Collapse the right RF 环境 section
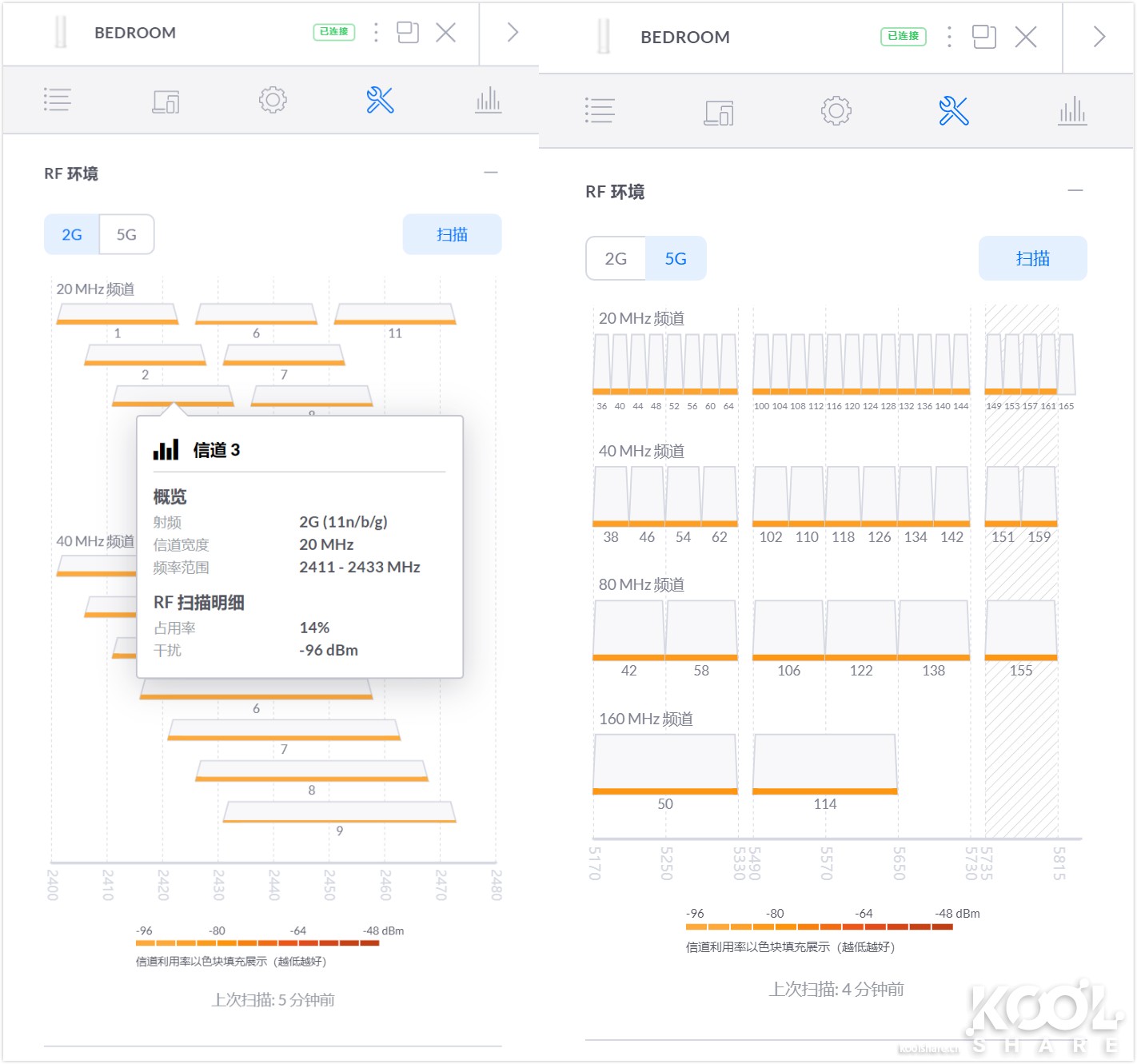 tap(1075, 191)
